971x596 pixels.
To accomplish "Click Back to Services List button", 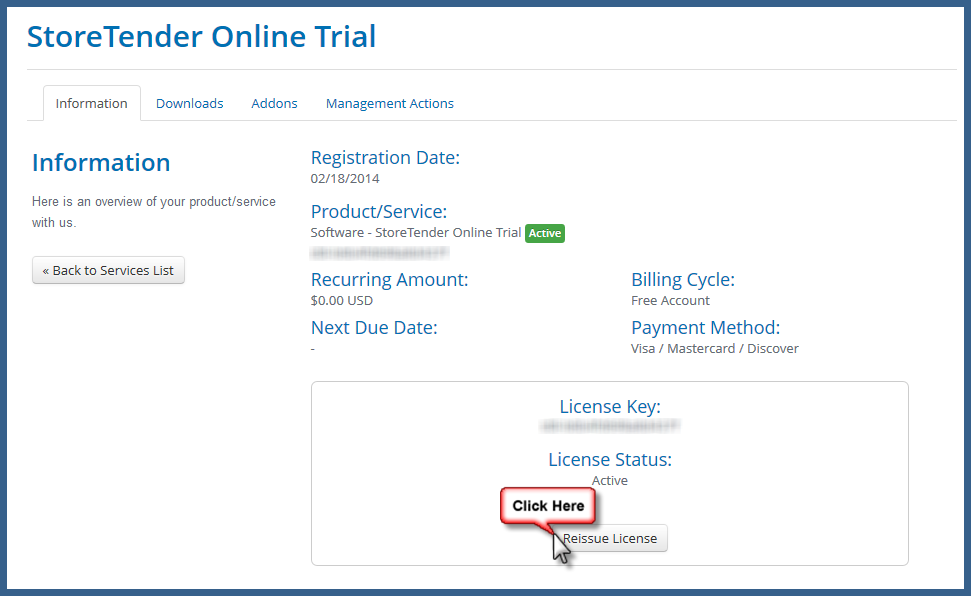I will pos(108,270).
